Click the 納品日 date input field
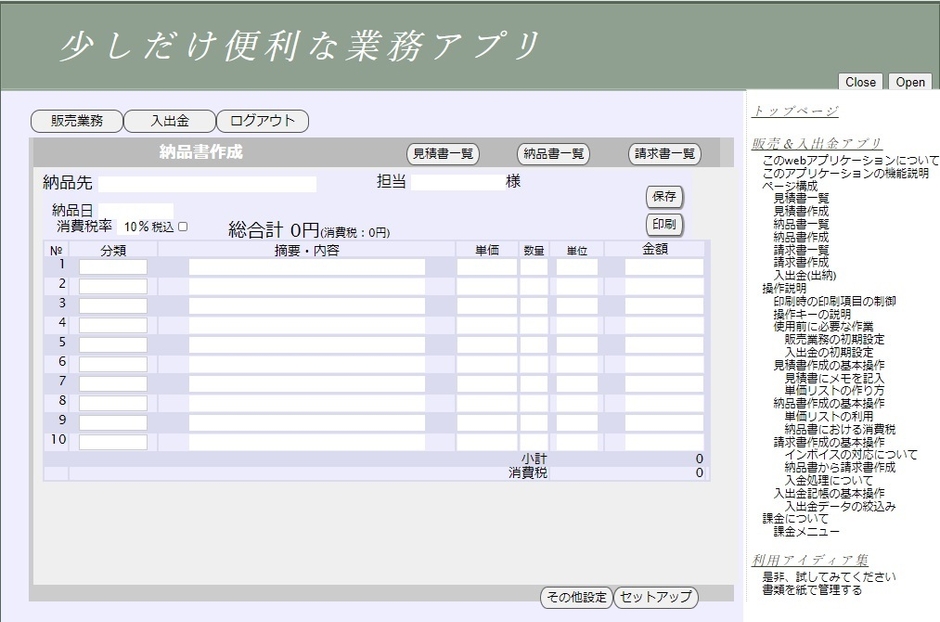 click(x=139, y=210)
